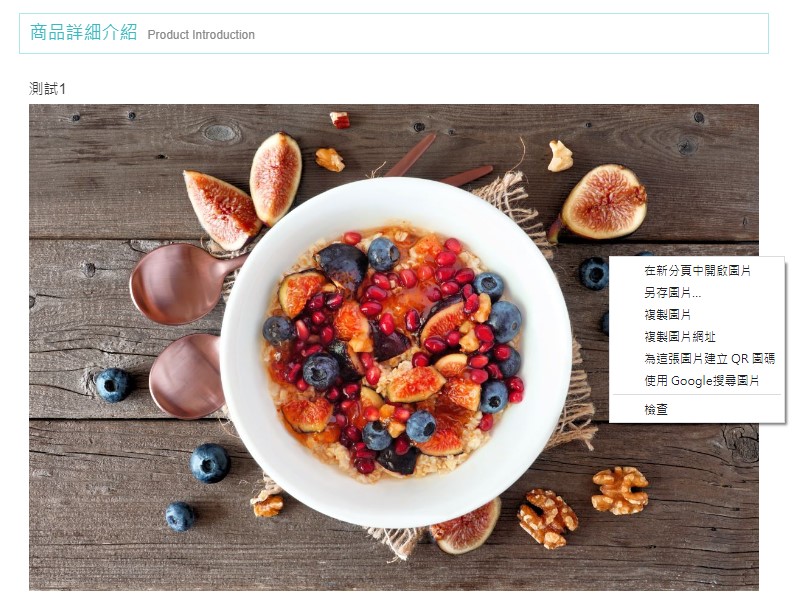Click the lower copper spoon in the photo
The width and height of the screenshot is (799, 610).
pos(188,376)
